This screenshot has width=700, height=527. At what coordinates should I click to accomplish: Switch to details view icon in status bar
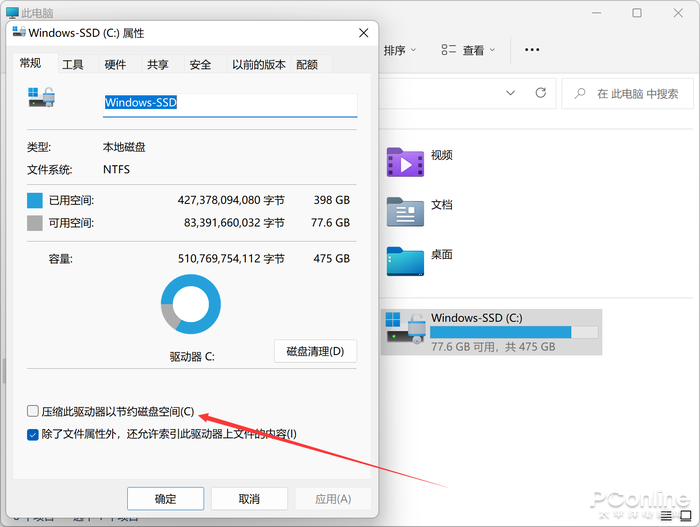tap(666, 516)
